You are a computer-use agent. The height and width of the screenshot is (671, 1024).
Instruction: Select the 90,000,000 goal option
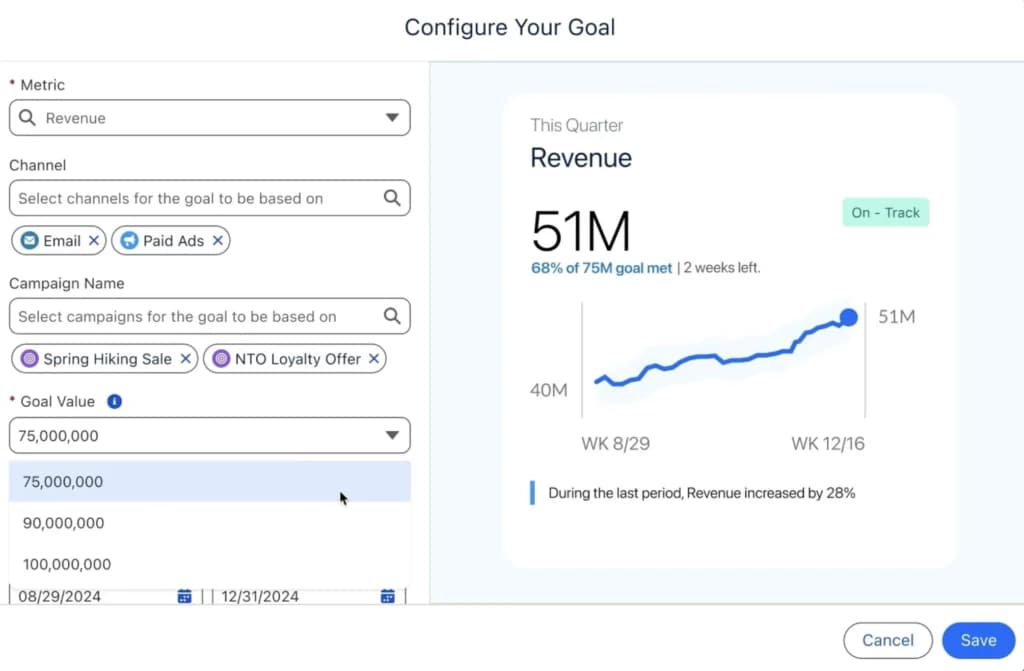[x=210, y=523]
